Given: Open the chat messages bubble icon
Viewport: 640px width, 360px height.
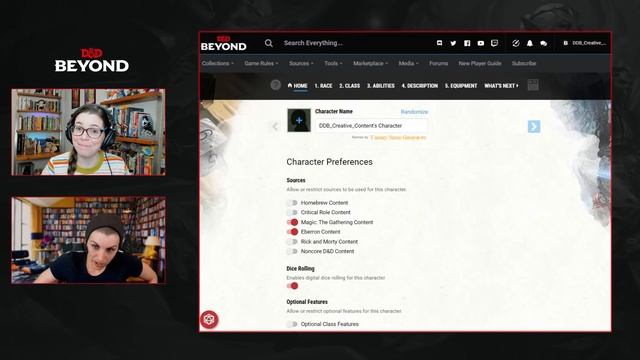Looking at the screenshot, I should [543, 43].
